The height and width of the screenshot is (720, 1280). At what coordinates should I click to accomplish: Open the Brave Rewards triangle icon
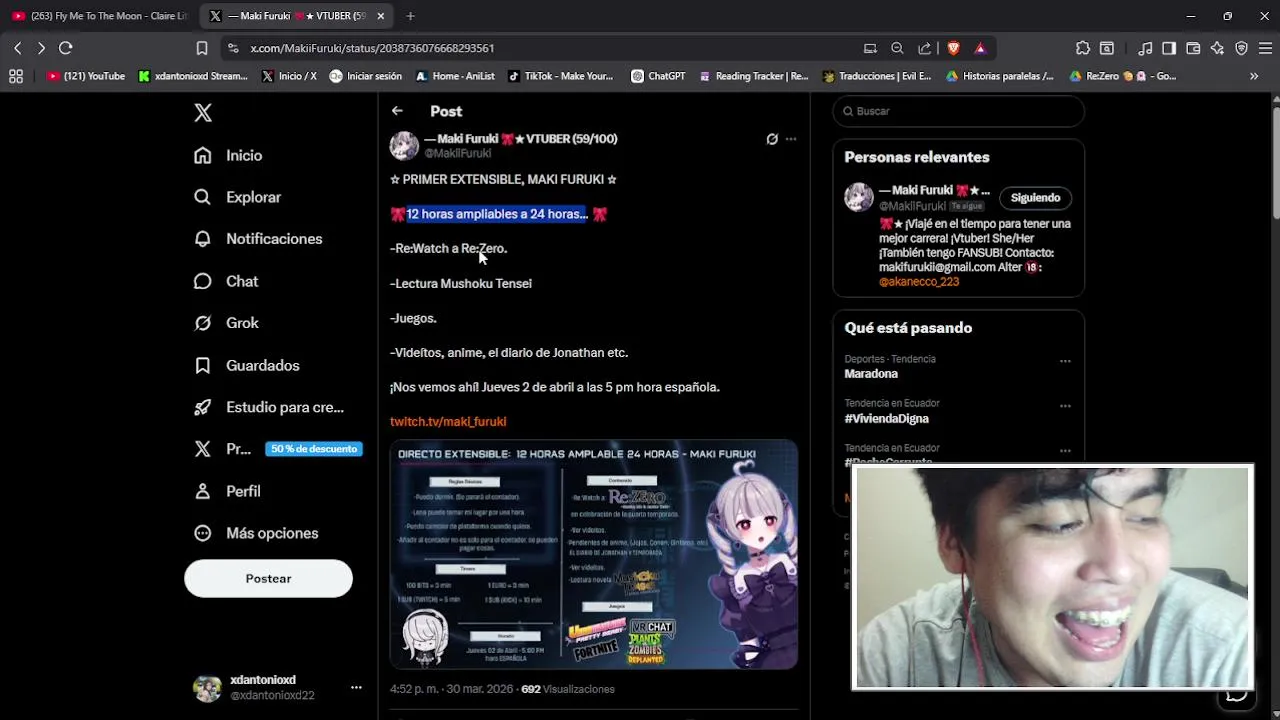[x=980, y=48]
